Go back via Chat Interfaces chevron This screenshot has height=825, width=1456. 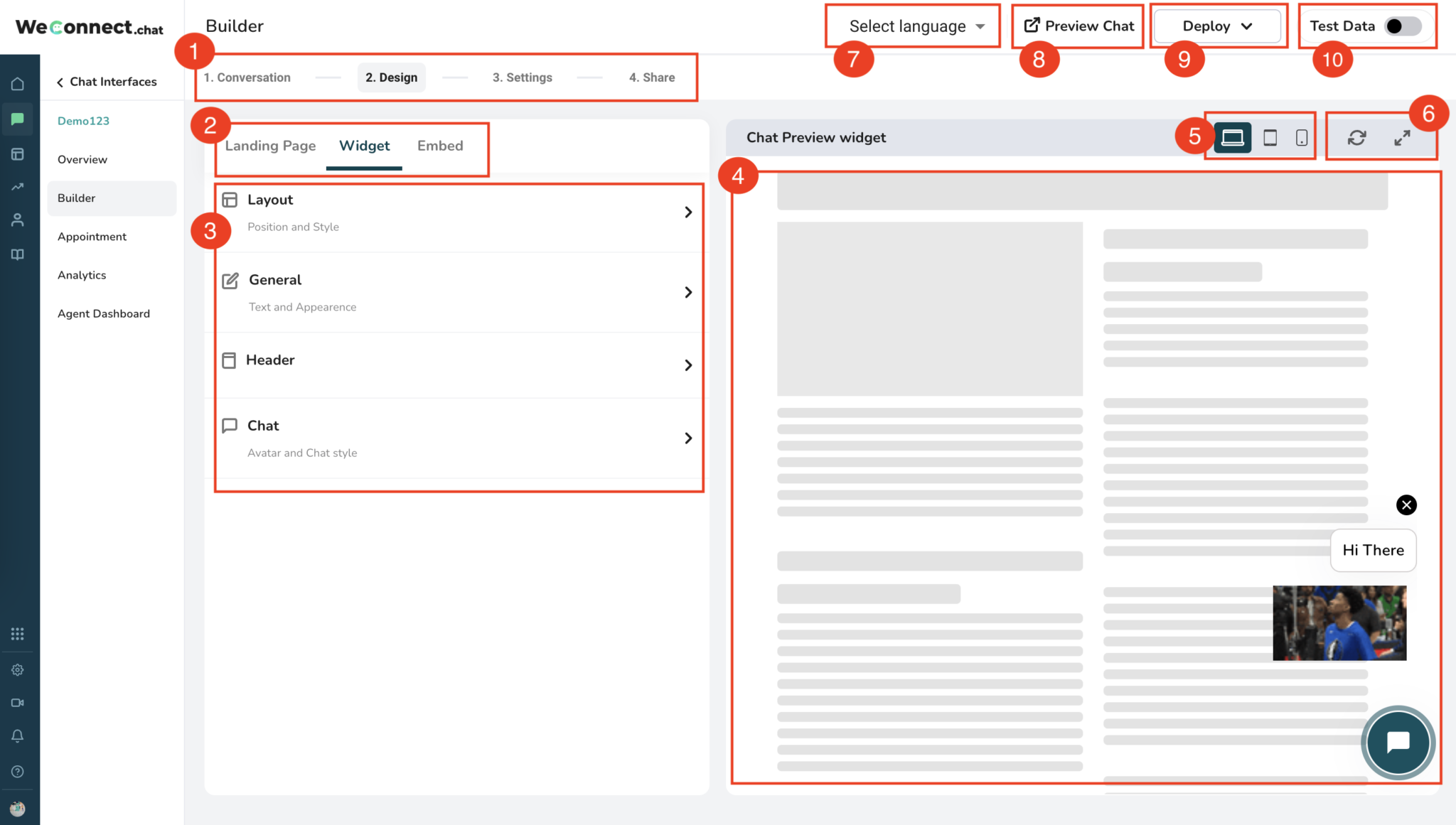click(60, 82)
